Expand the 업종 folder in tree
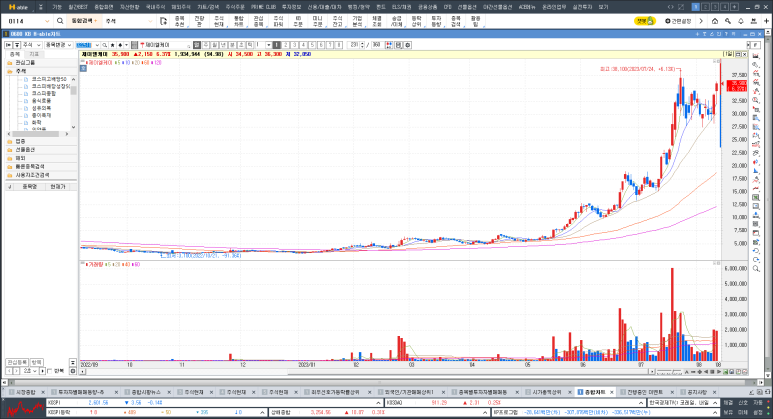The width and height of the screenshot is (773, 419). pos(21,140)
